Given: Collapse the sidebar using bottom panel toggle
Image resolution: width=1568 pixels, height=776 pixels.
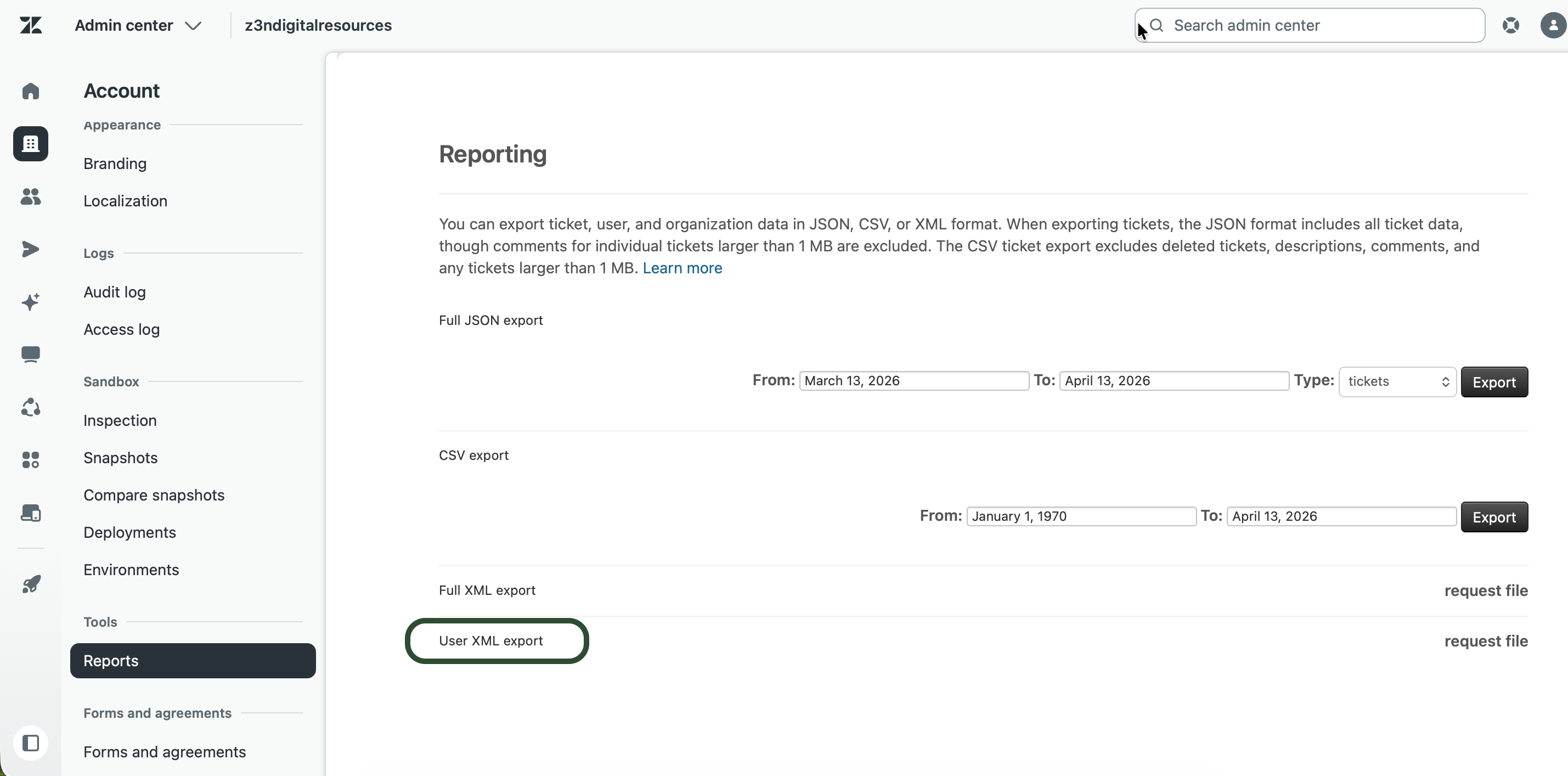Looking at the screenshot, I should coord(30,743).
